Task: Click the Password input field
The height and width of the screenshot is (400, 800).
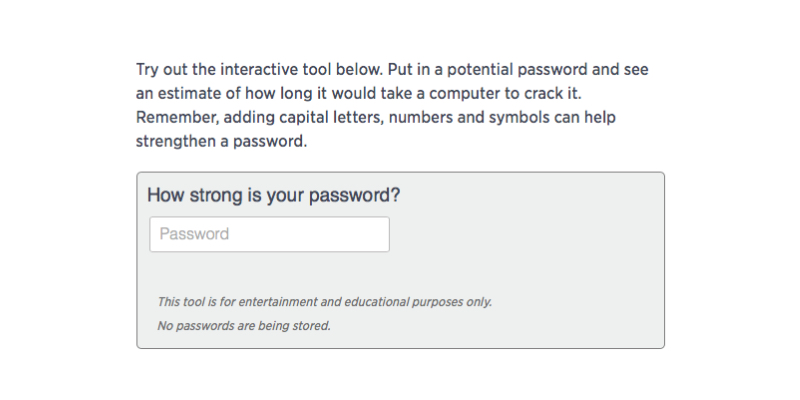Action: tap(269, 234)
